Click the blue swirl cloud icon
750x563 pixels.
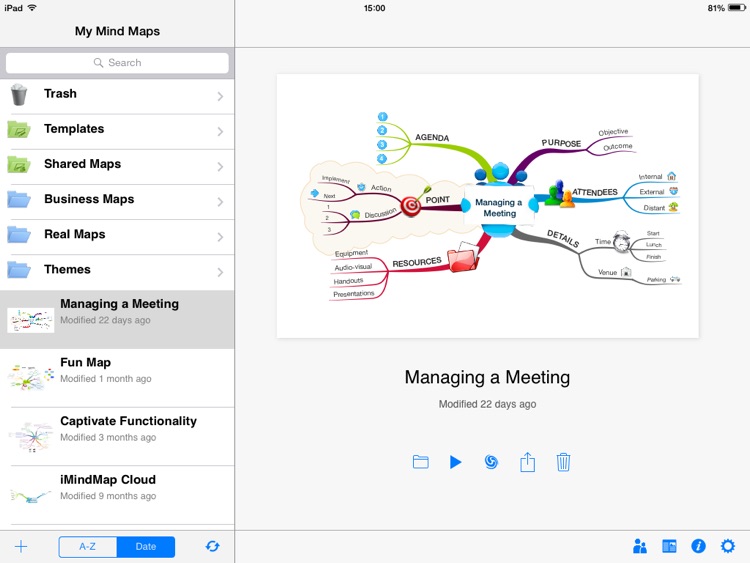(491, 462)
